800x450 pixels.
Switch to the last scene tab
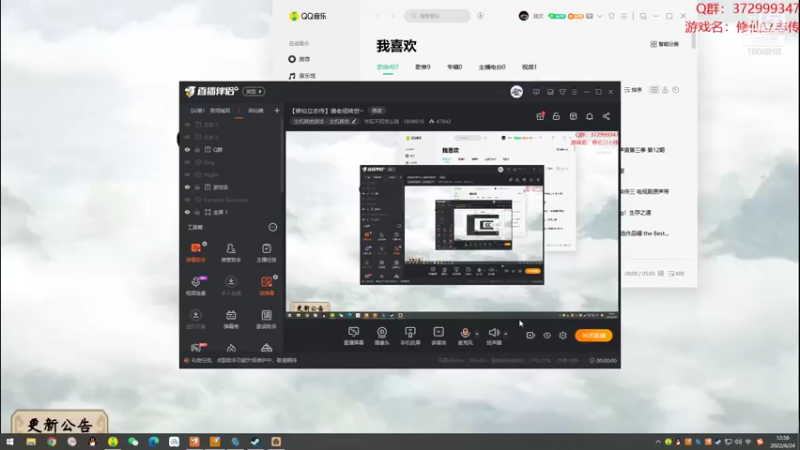pos(256,110)
